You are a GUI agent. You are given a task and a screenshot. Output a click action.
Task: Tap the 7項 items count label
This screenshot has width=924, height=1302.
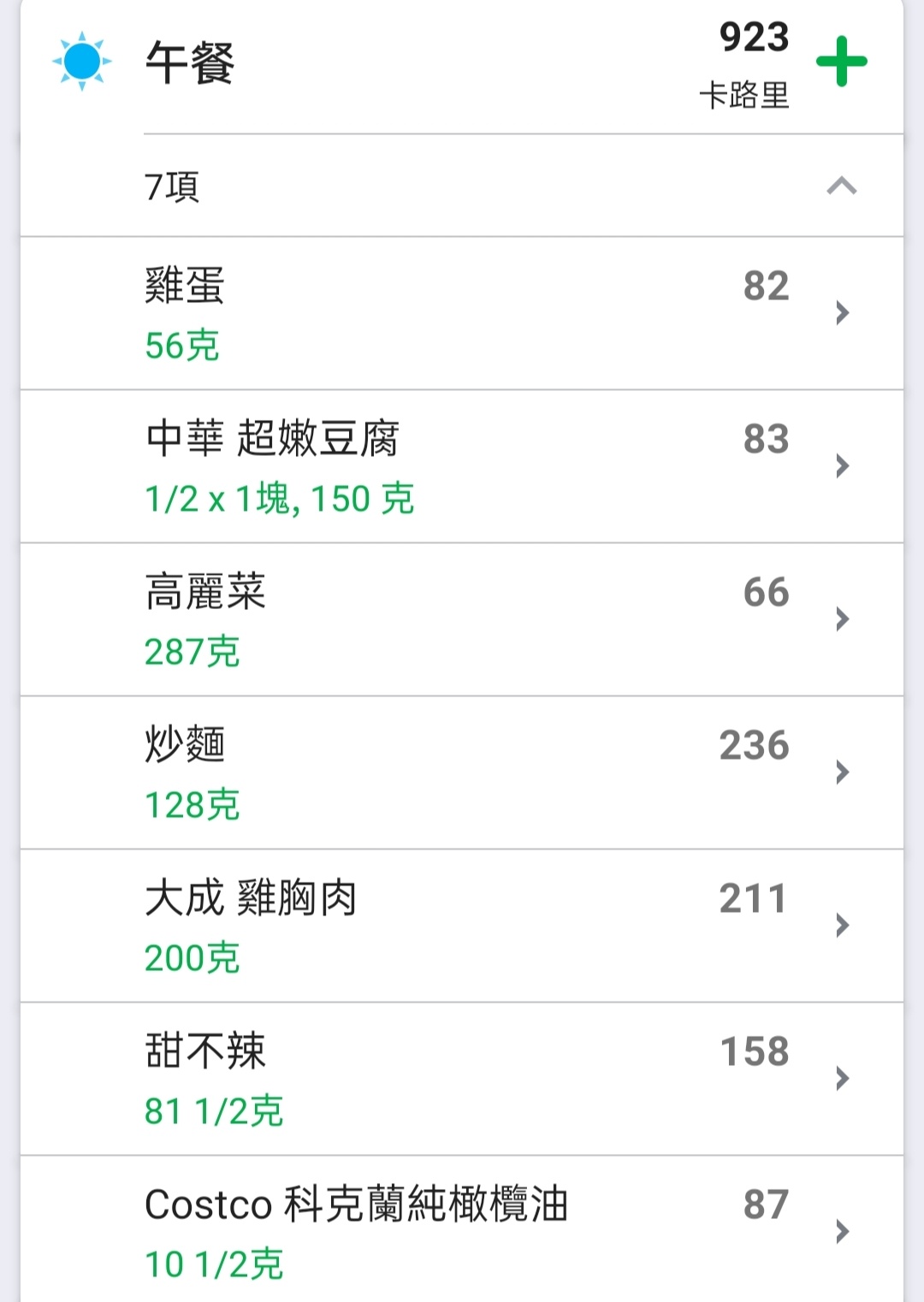point(172,186)
